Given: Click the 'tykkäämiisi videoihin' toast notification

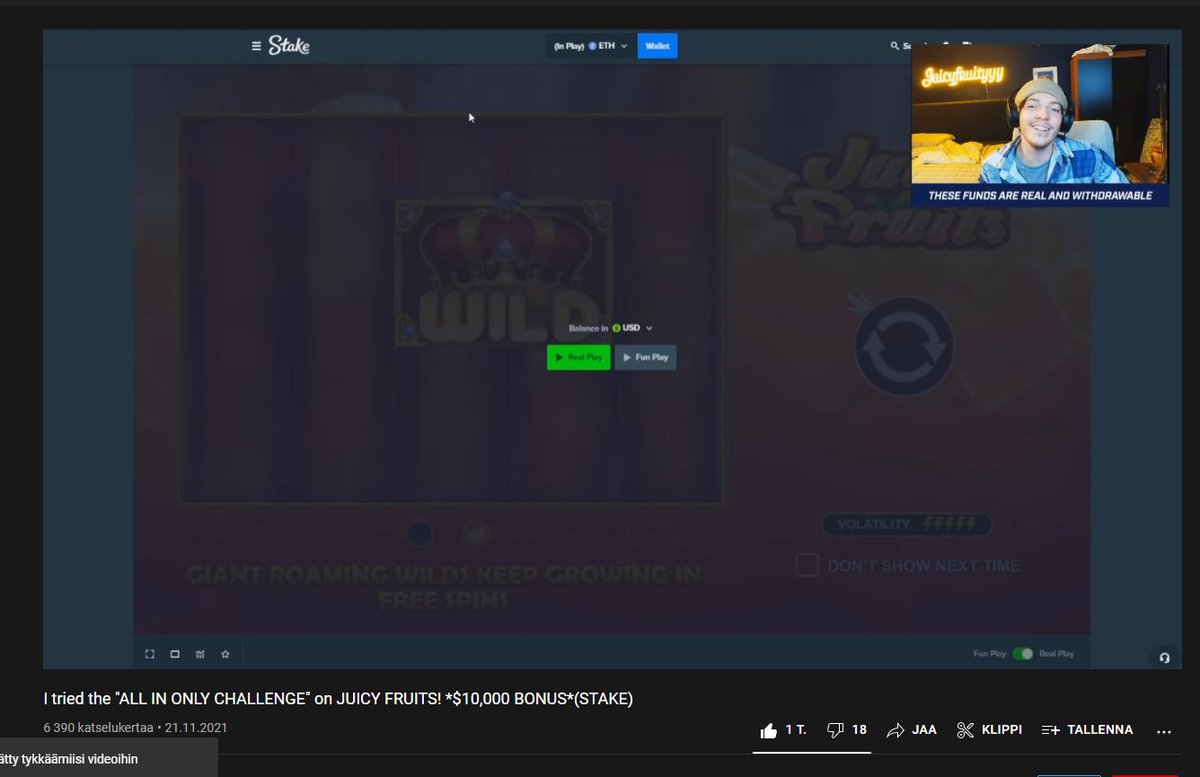Looking at the screenshot, I should [x=108, y=759].
